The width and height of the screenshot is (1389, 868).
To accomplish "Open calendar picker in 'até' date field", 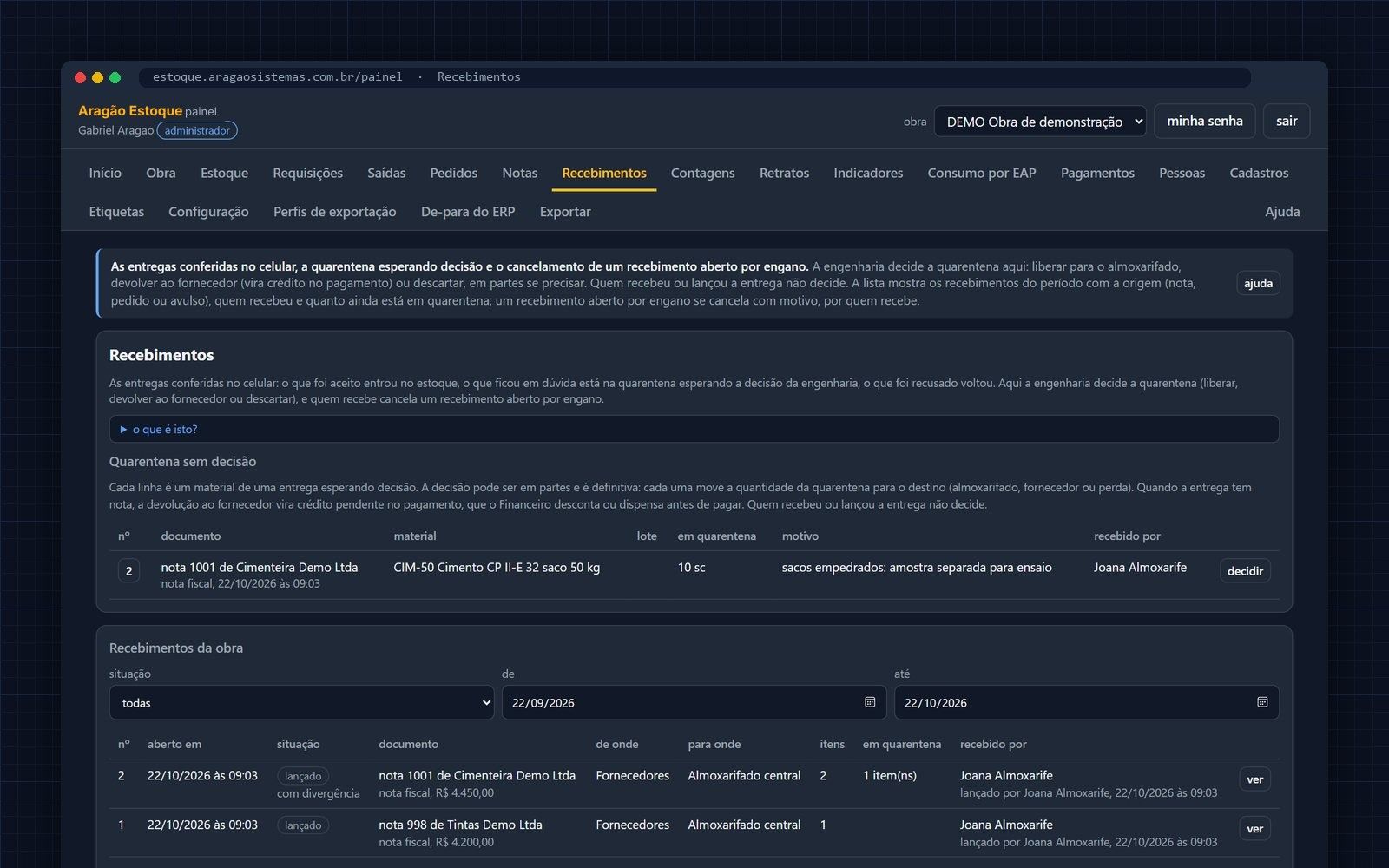I will (1262, 702).
